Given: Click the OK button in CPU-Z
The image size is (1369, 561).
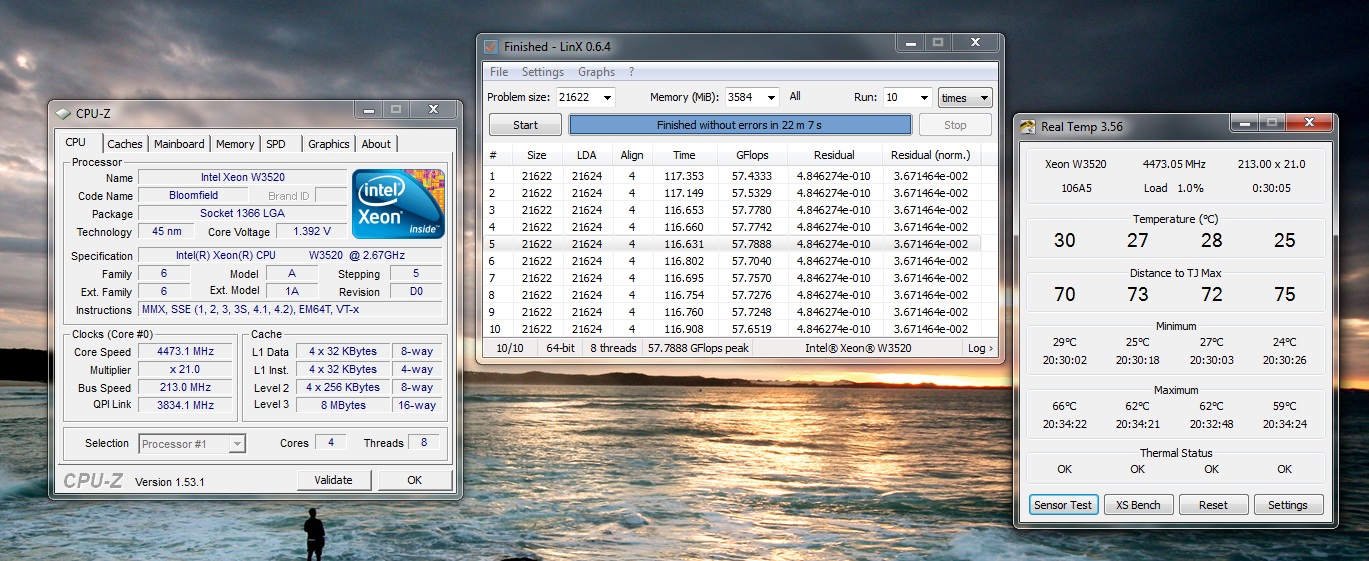Looking at the screenshot, I should pyautogui.click(x=414, y=480).
